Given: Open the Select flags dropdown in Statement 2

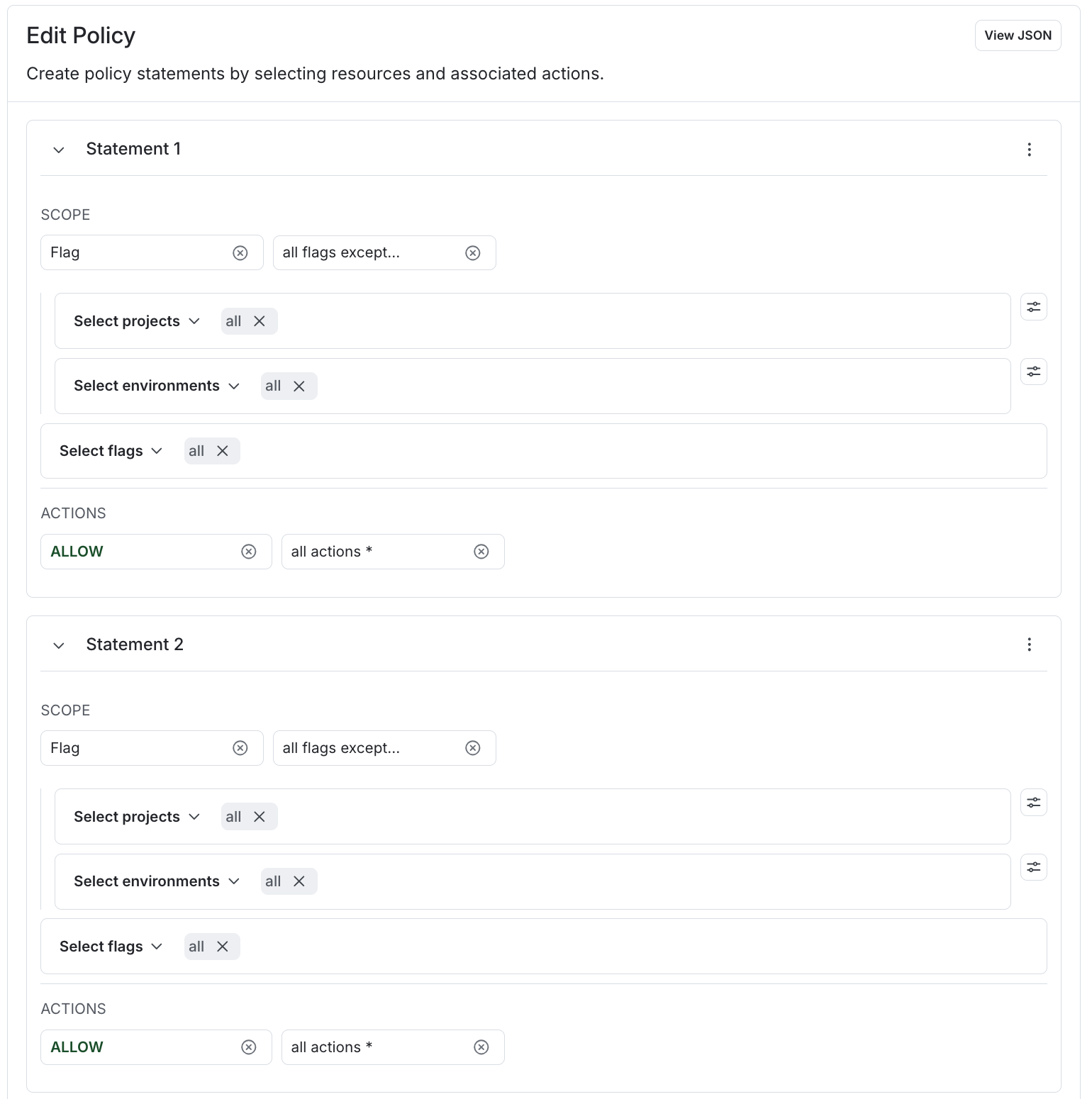Looking at the screenshot, I should click(x=111, y=946).
